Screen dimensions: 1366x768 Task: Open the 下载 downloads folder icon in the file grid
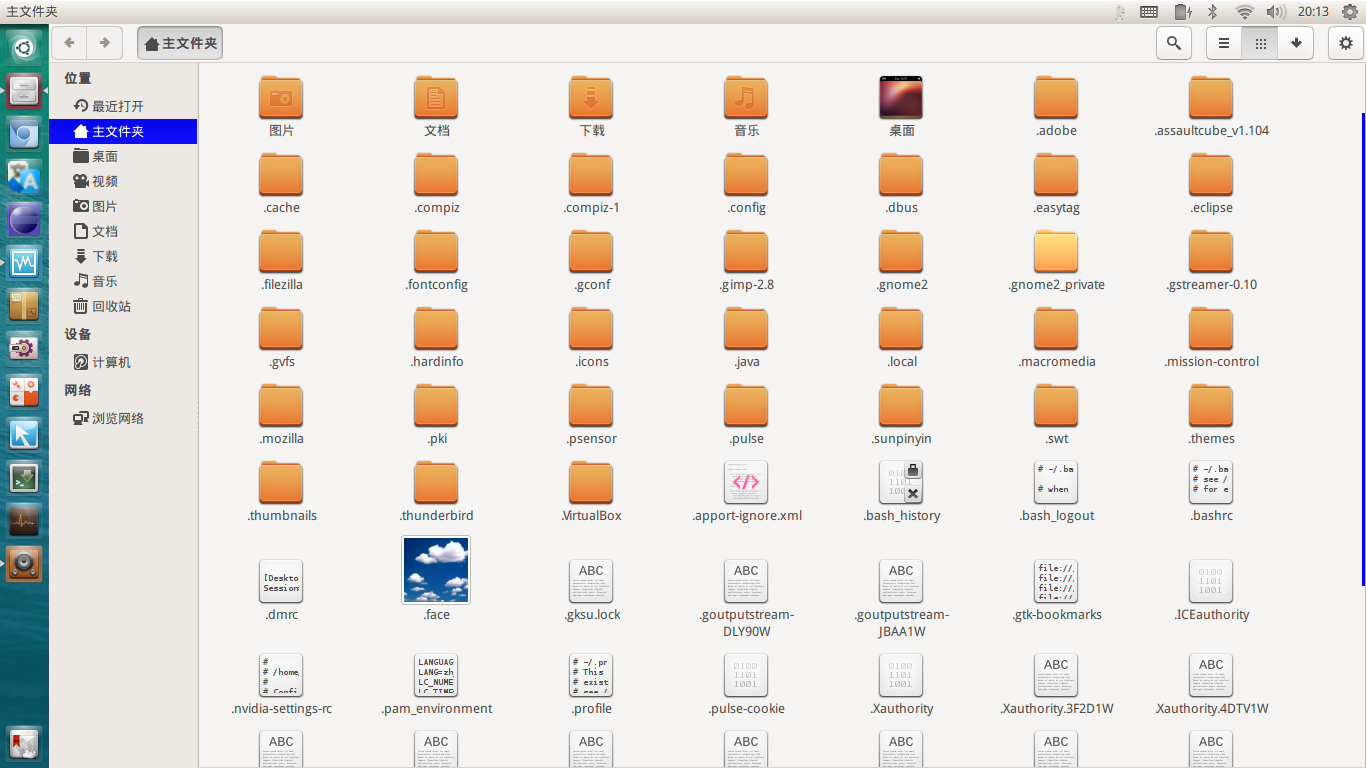click(x=591, y=98)
